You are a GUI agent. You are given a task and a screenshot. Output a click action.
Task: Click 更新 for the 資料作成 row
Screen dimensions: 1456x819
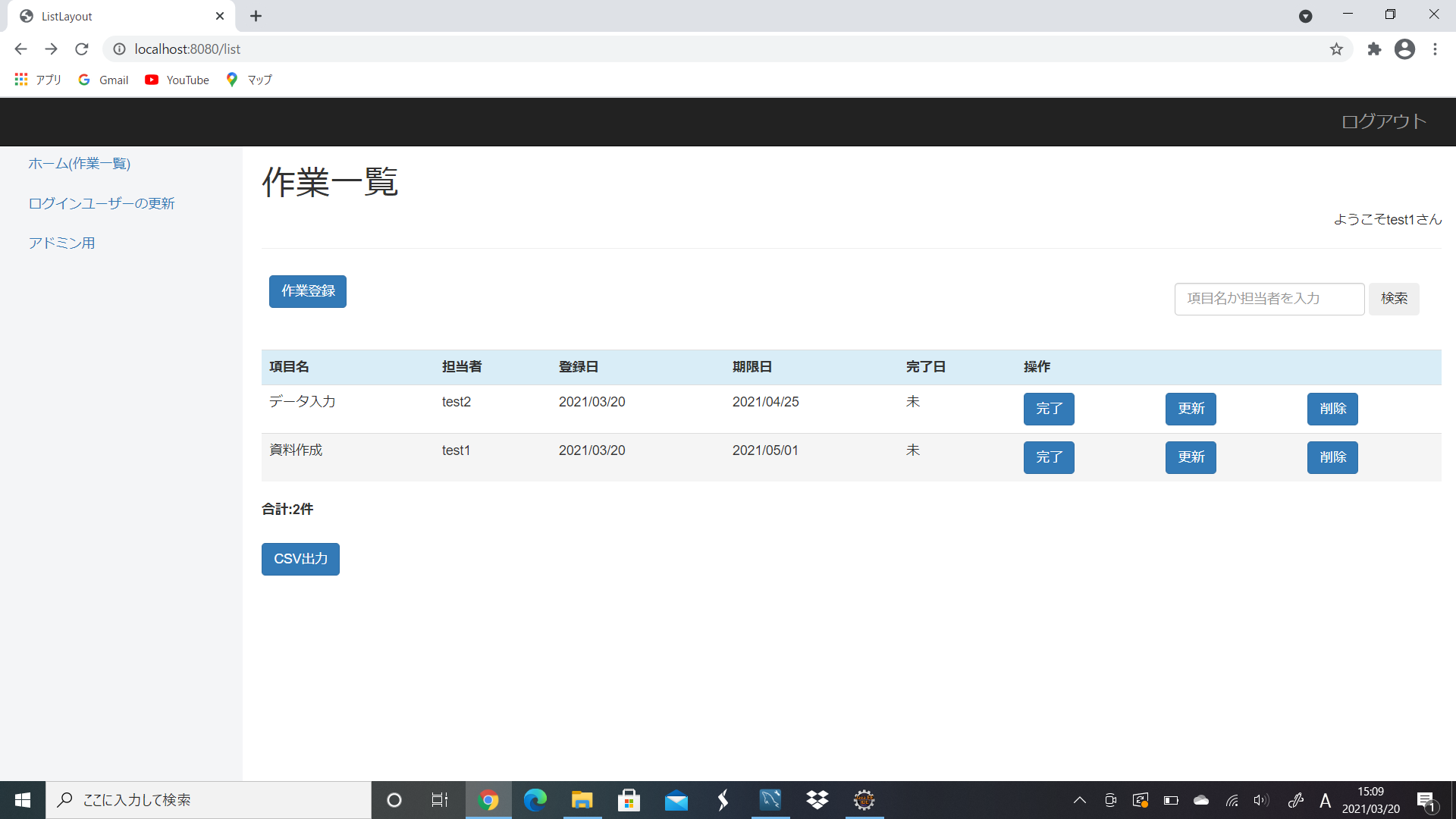[1191, 457]
